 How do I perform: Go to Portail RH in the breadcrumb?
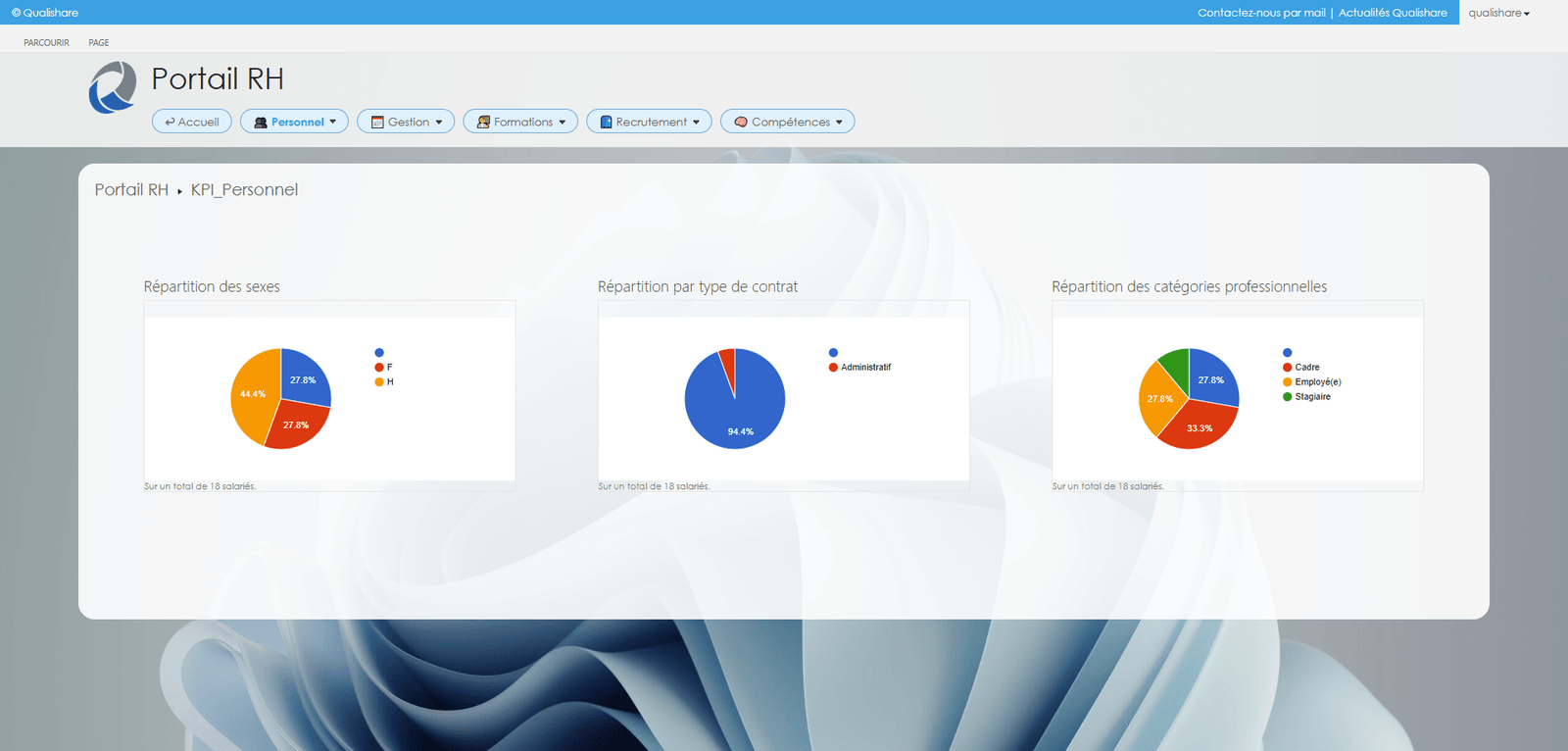pyautogui.click(x=131, y=190)
